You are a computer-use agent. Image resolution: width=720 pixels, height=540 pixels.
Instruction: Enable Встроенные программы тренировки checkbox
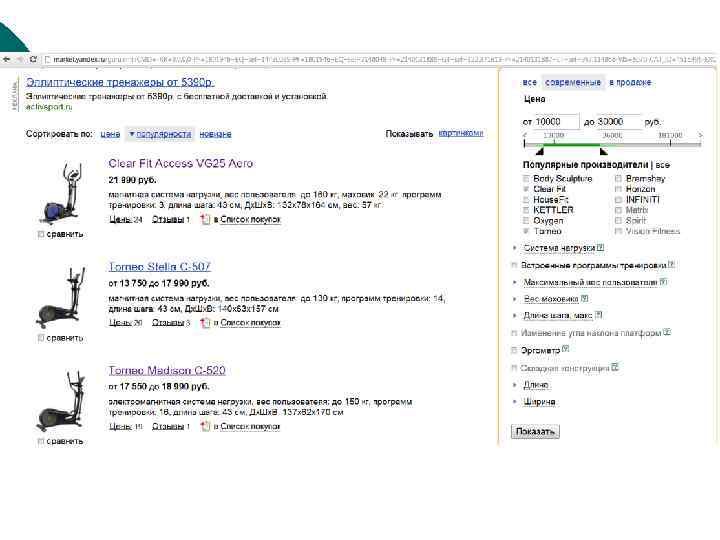point(514,265)
